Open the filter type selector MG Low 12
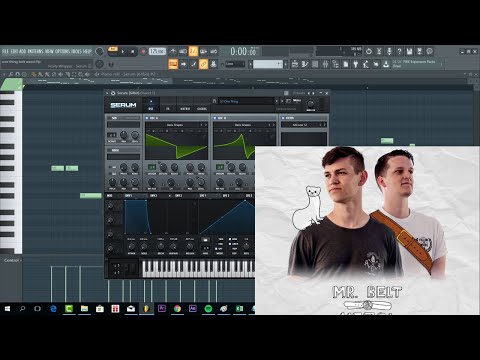480x360 pixels. [x=300, y=125]
